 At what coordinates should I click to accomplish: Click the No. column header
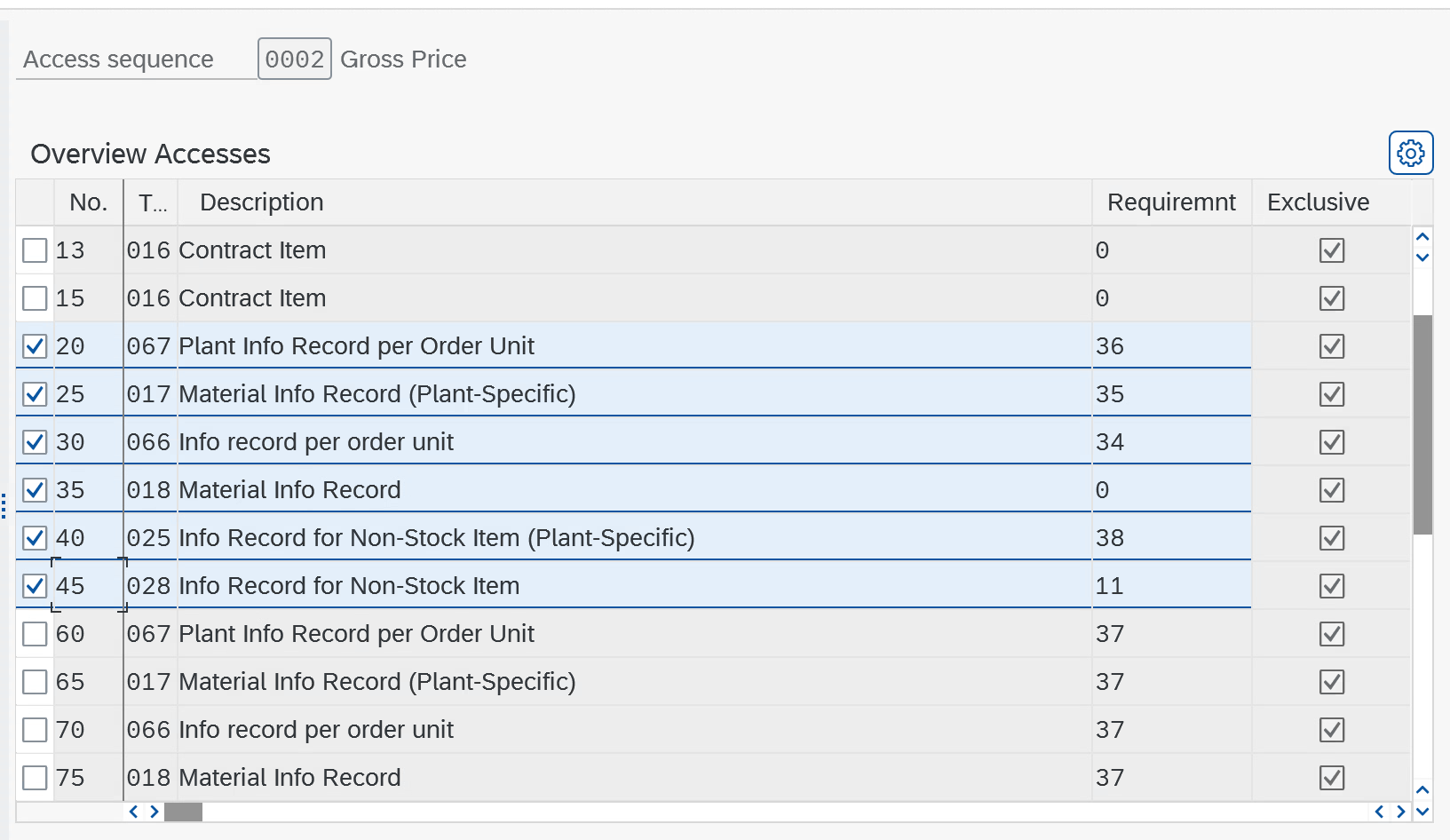click(88, 202)
